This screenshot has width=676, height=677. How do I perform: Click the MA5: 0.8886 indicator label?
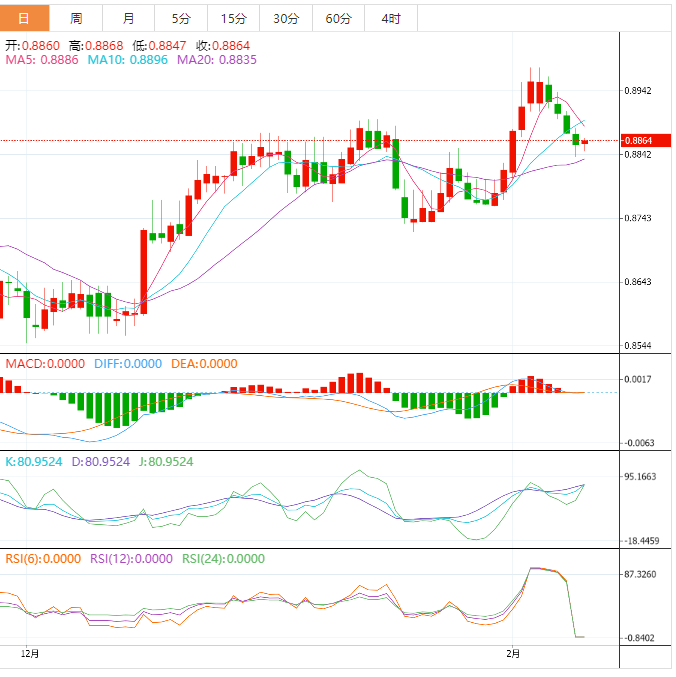pos(43,60)
